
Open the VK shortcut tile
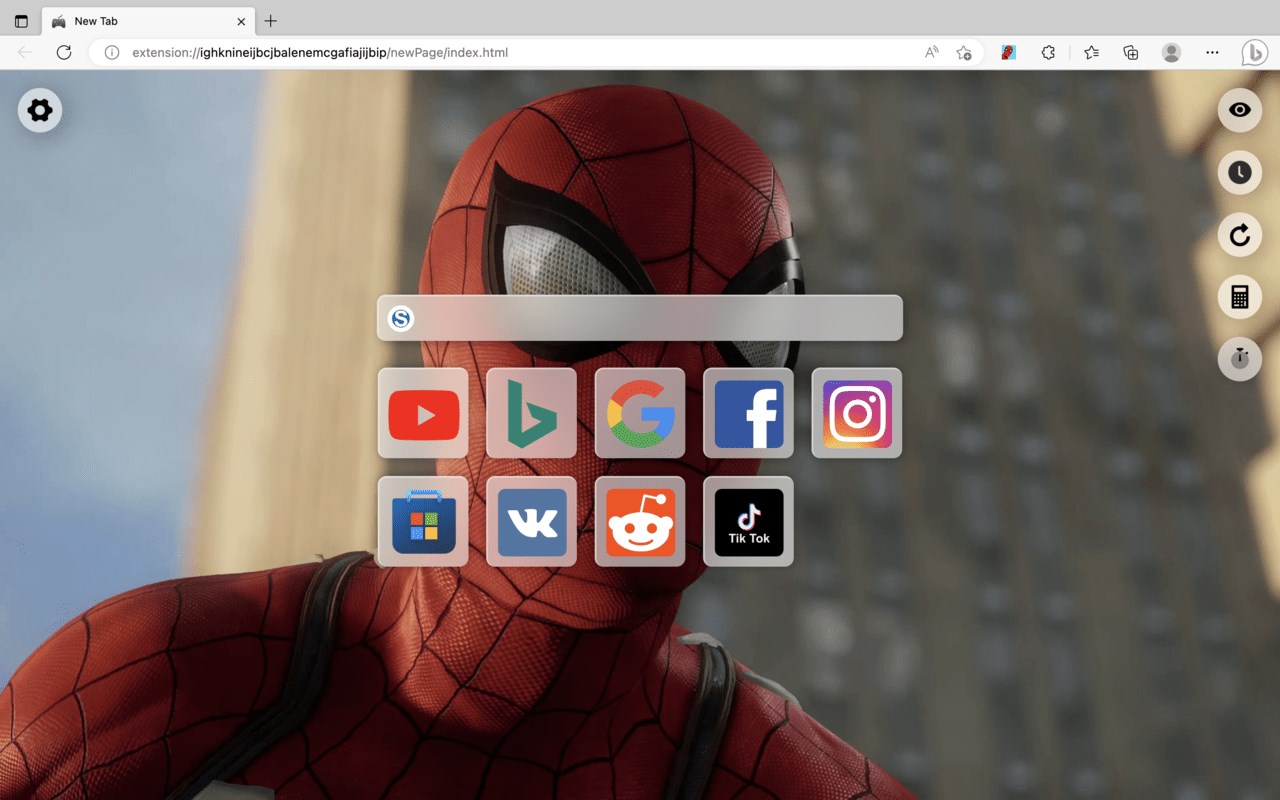pyautogui.click(x=531, y=521)
